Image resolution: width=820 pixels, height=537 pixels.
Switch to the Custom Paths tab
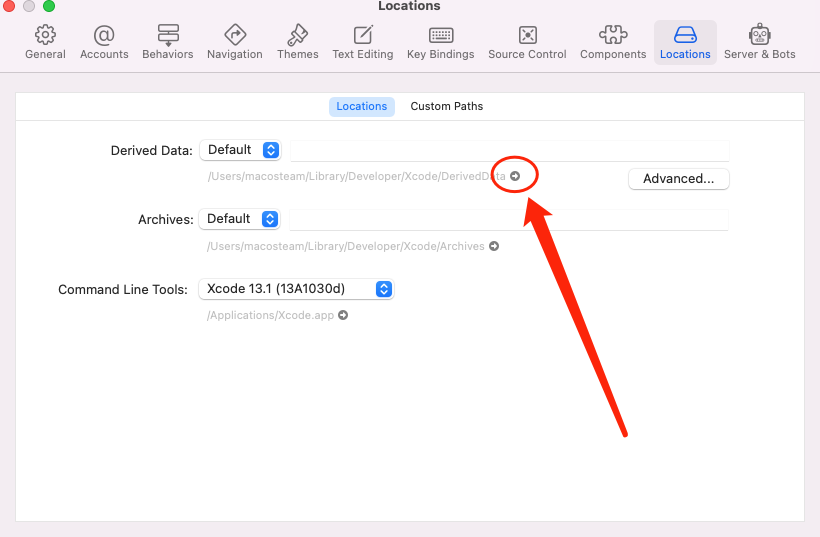[x=447, y=106]
